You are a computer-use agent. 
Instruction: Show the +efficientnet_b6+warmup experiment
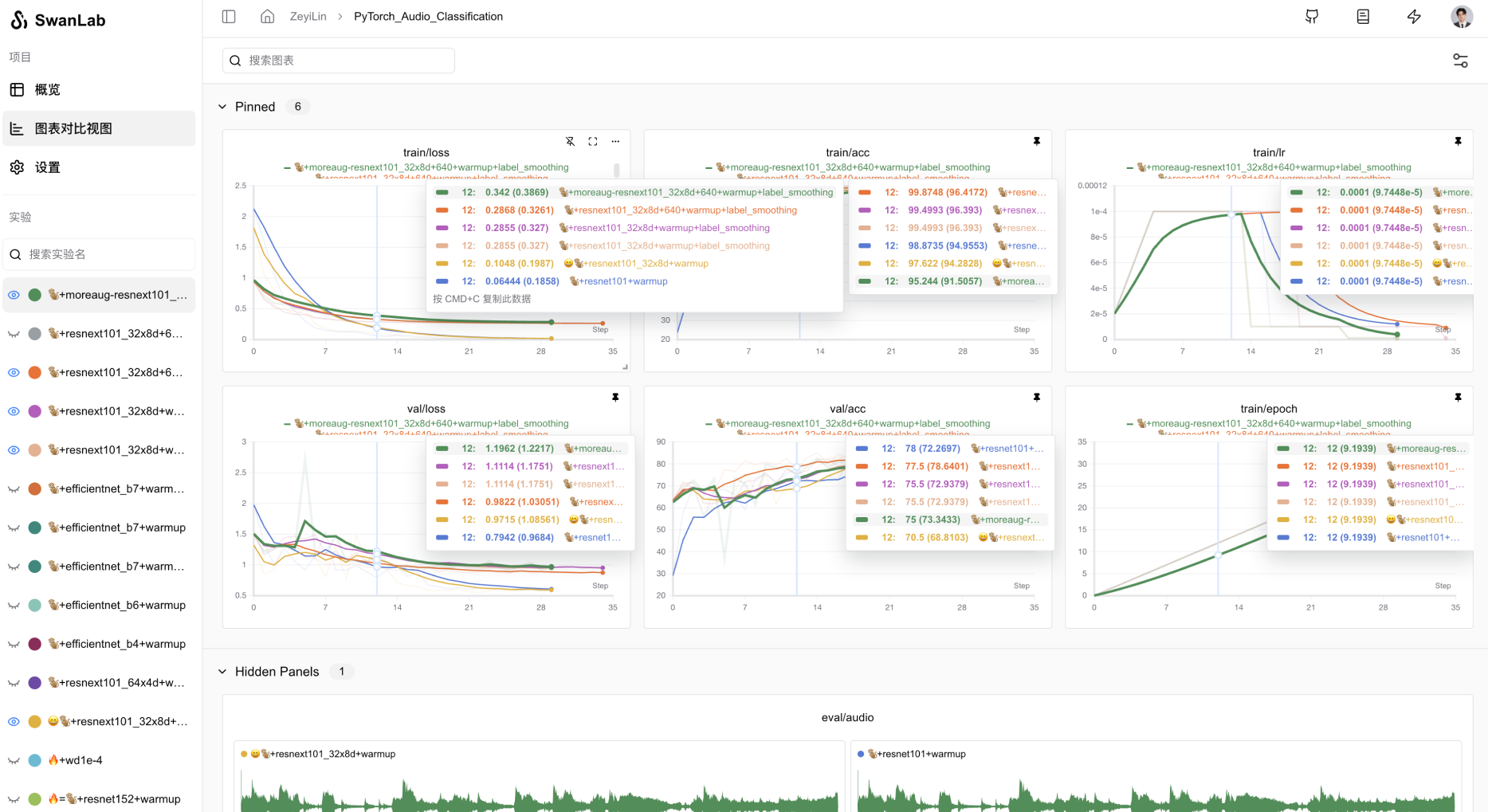coord(14,606)
